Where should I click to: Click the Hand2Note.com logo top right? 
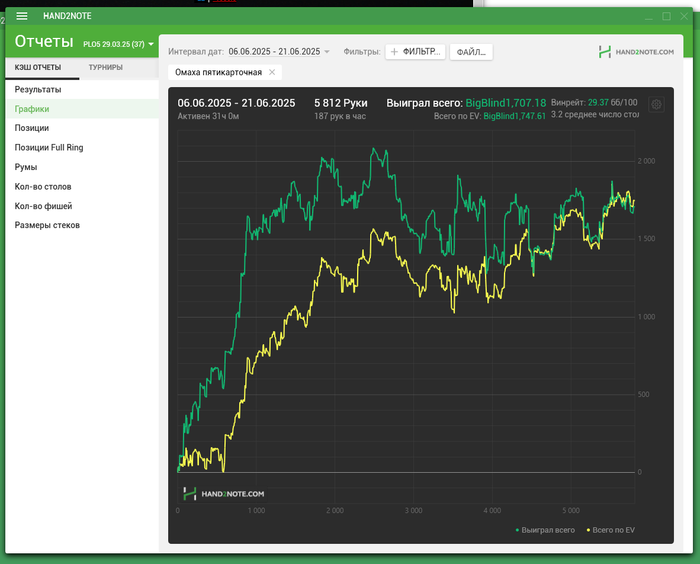(x=636, y=52)
